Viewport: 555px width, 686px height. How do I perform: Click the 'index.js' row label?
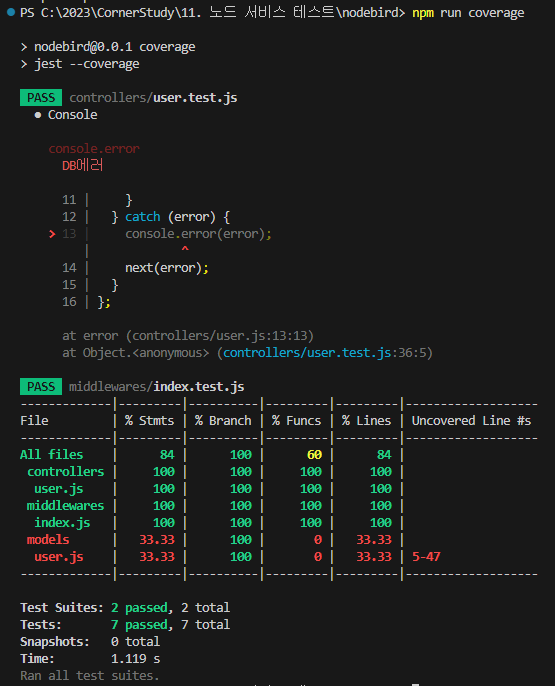[62, 523]
